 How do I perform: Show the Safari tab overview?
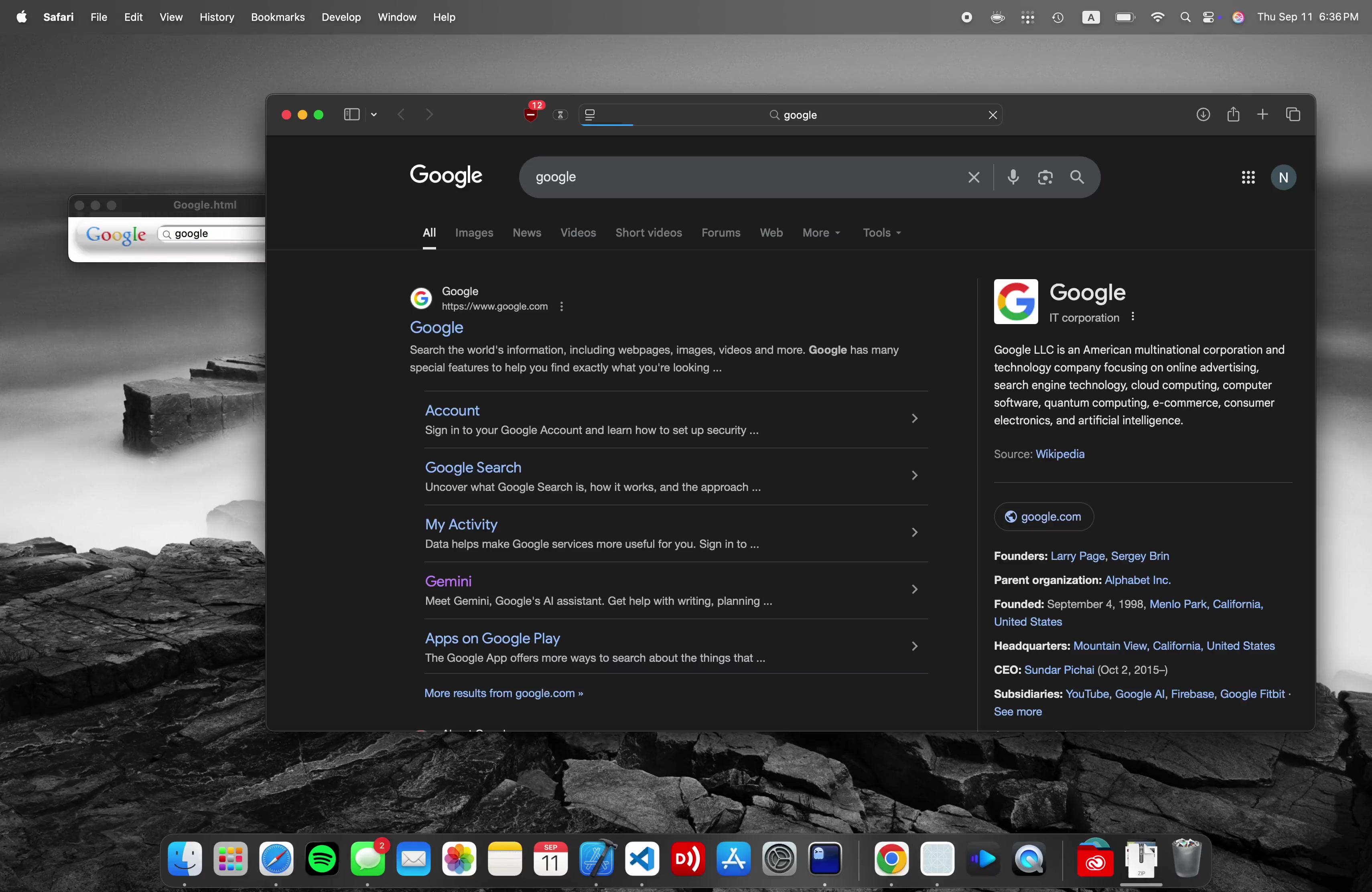click(1293, 115)
